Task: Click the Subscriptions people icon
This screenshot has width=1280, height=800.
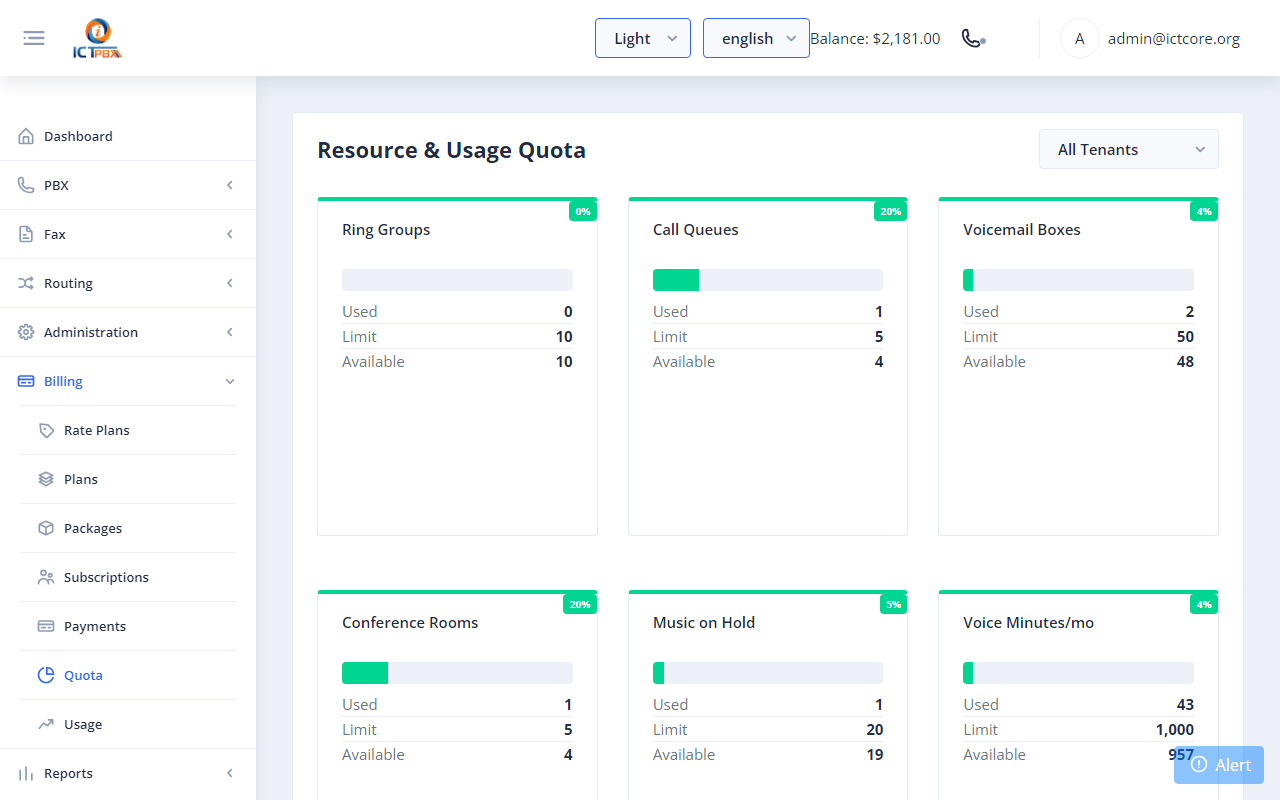Action: (46, 577)
